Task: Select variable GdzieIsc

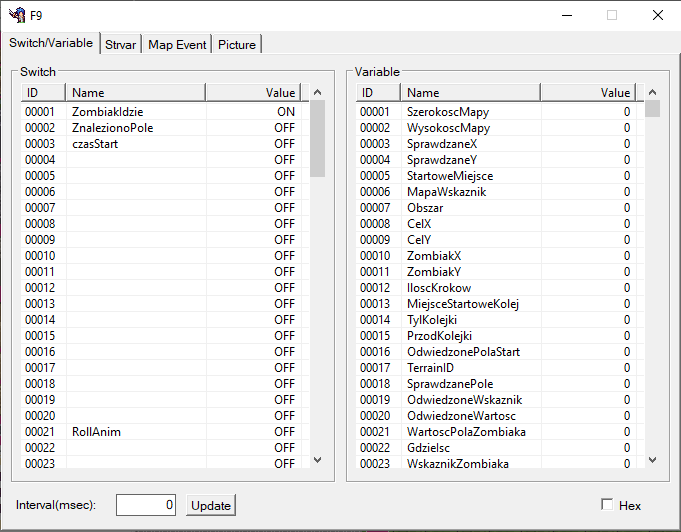Action: click(x=500, y=448)
